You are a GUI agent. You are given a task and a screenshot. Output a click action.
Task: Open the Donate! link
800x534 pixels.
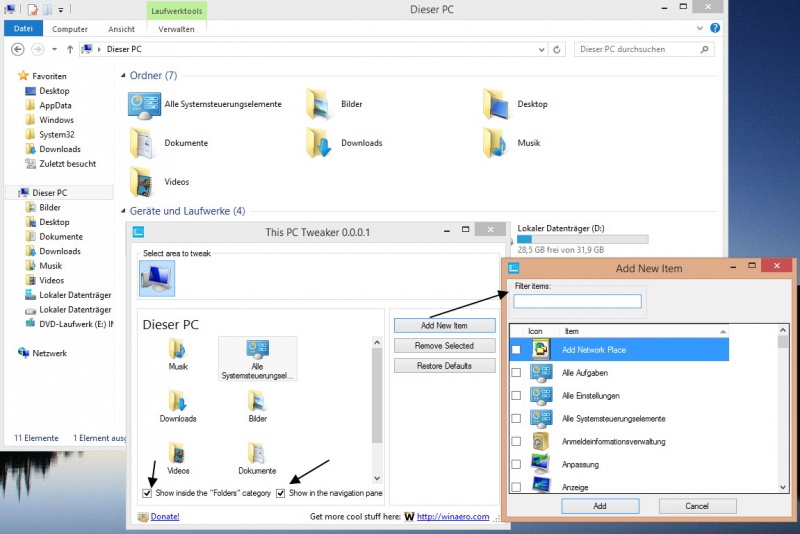point(165,517)
